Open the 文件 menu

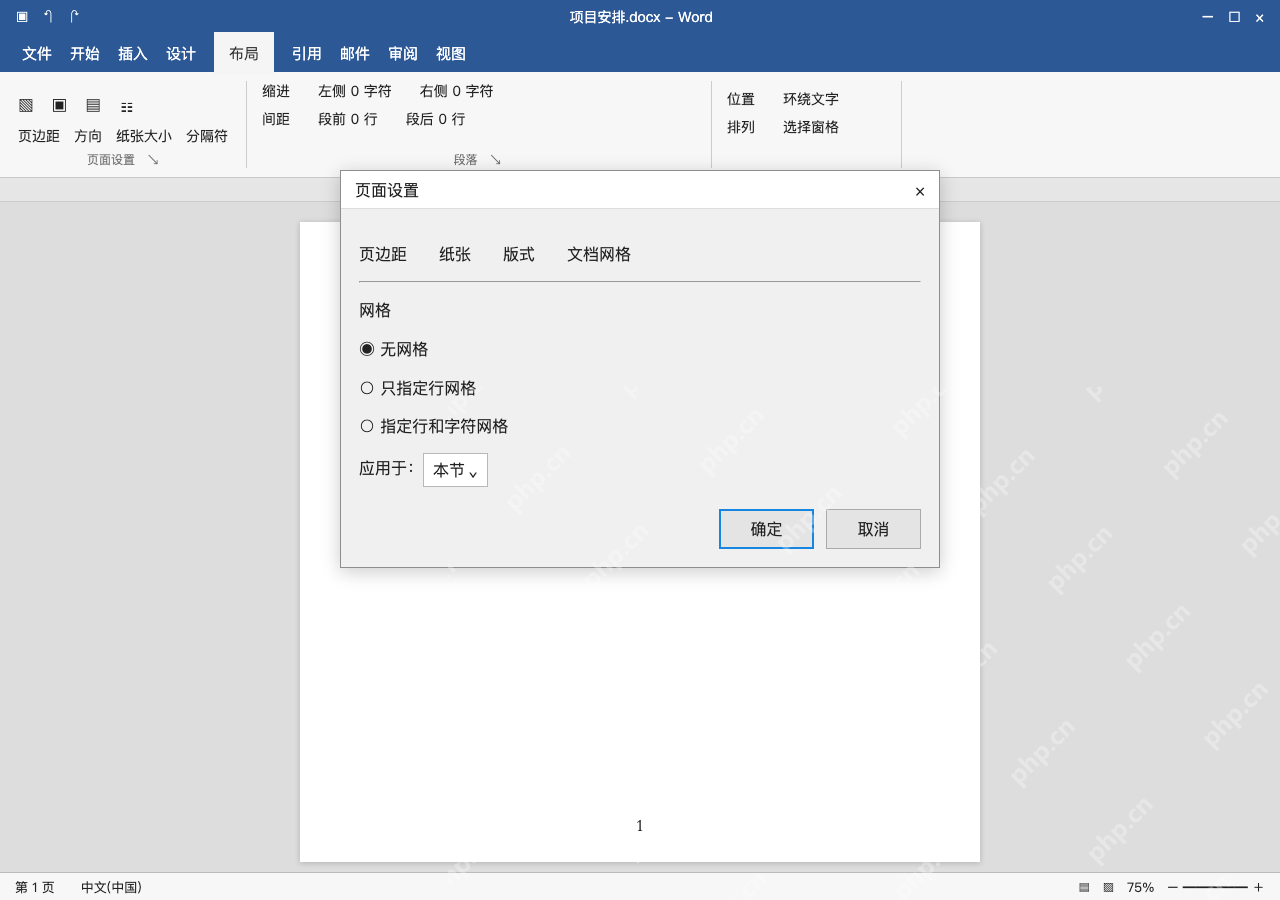37,54
